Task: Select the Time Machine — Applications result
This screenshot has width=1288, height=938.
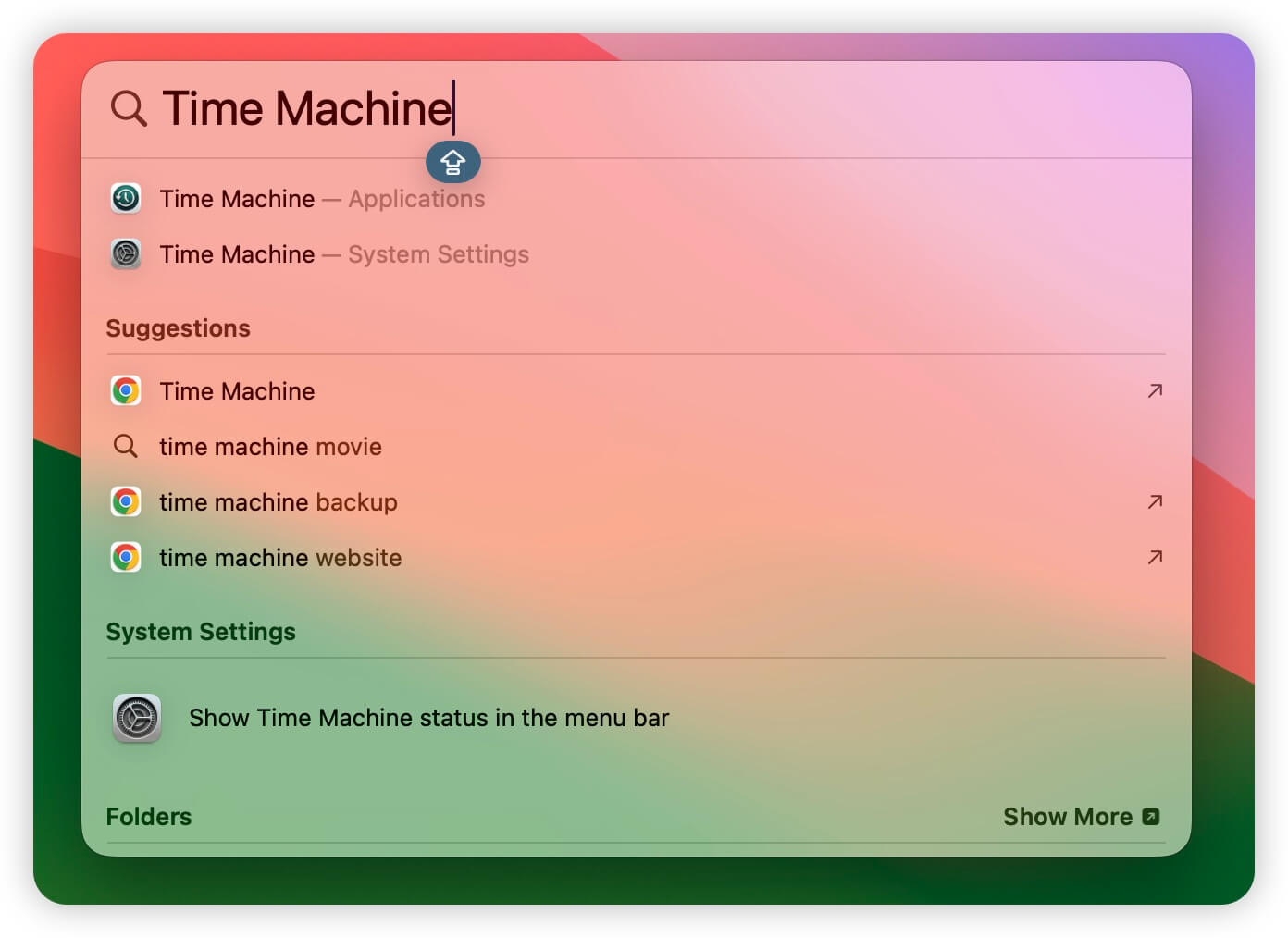Action: pos(321,199)
